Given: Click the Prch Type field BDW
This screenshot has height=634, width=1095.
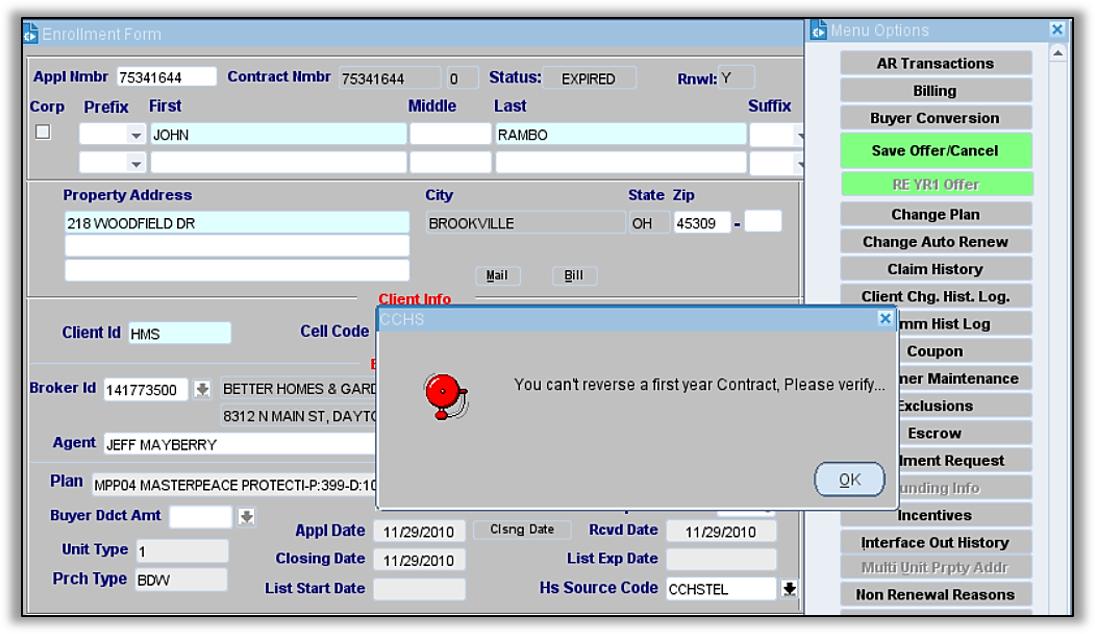Looking at the screenshot, I should tap(181, 580).
